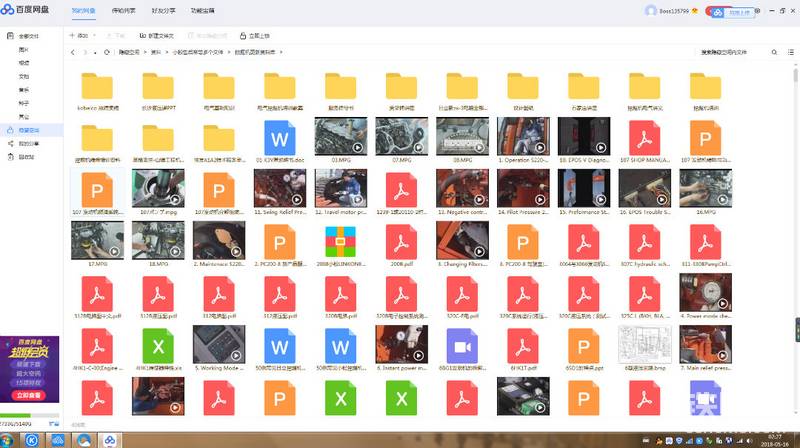Expand the dropdown arrow next to the upload button
800x448 pixels.
(x=94, y=36)
